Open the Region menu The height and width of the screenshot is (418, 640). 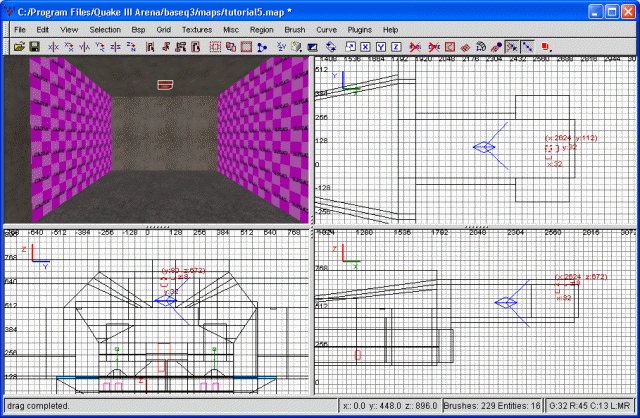[x=262, y=30]
